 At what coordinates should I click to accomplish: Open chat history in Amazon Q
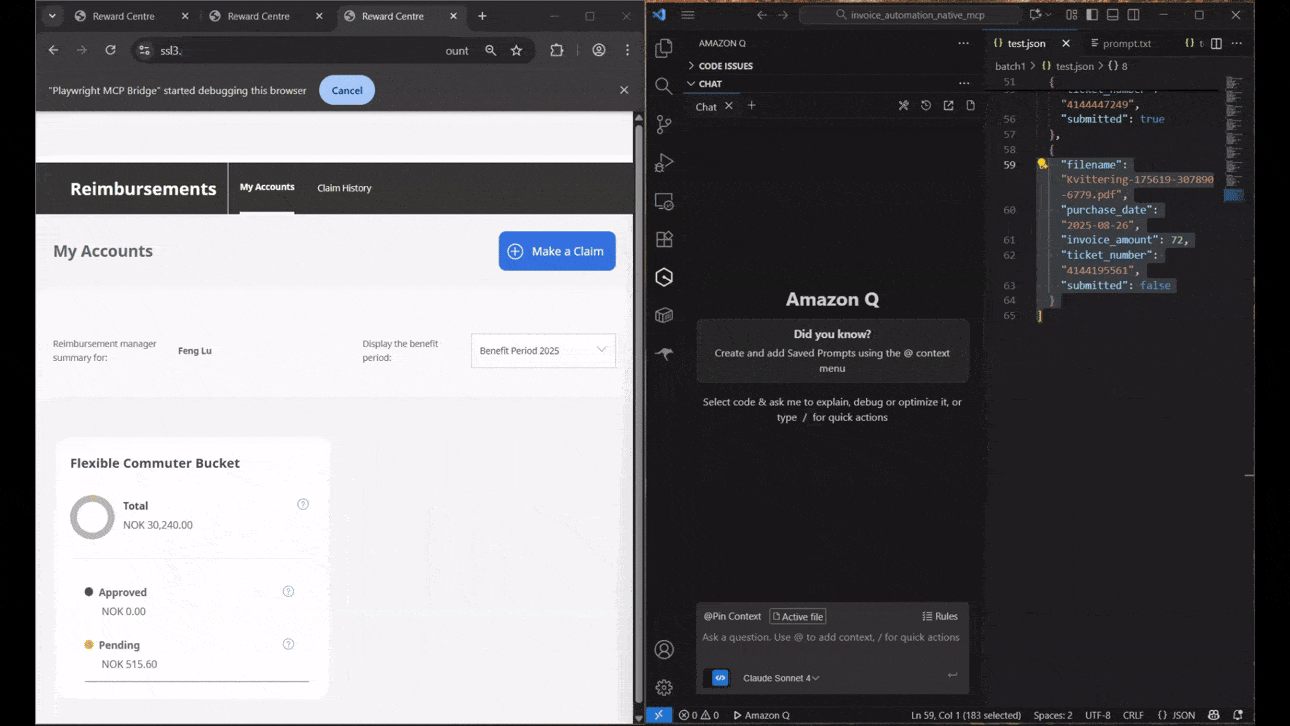(926, 106)
